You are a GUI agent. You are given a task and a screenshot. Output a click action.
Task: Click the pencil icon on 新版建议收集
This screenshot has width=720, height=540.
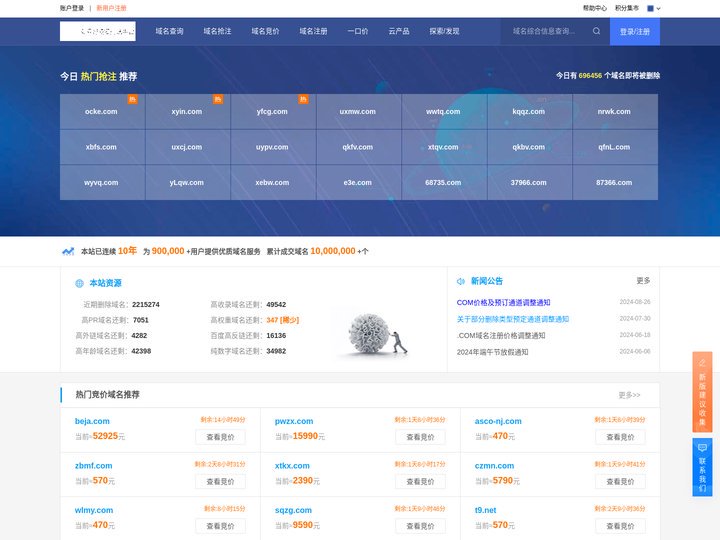(702, 363)
